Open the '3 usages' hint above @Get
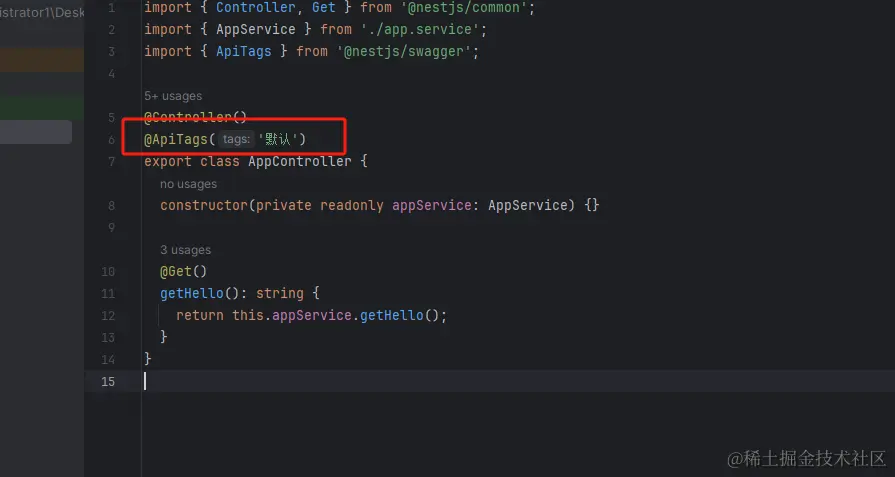 coord(186,250)
